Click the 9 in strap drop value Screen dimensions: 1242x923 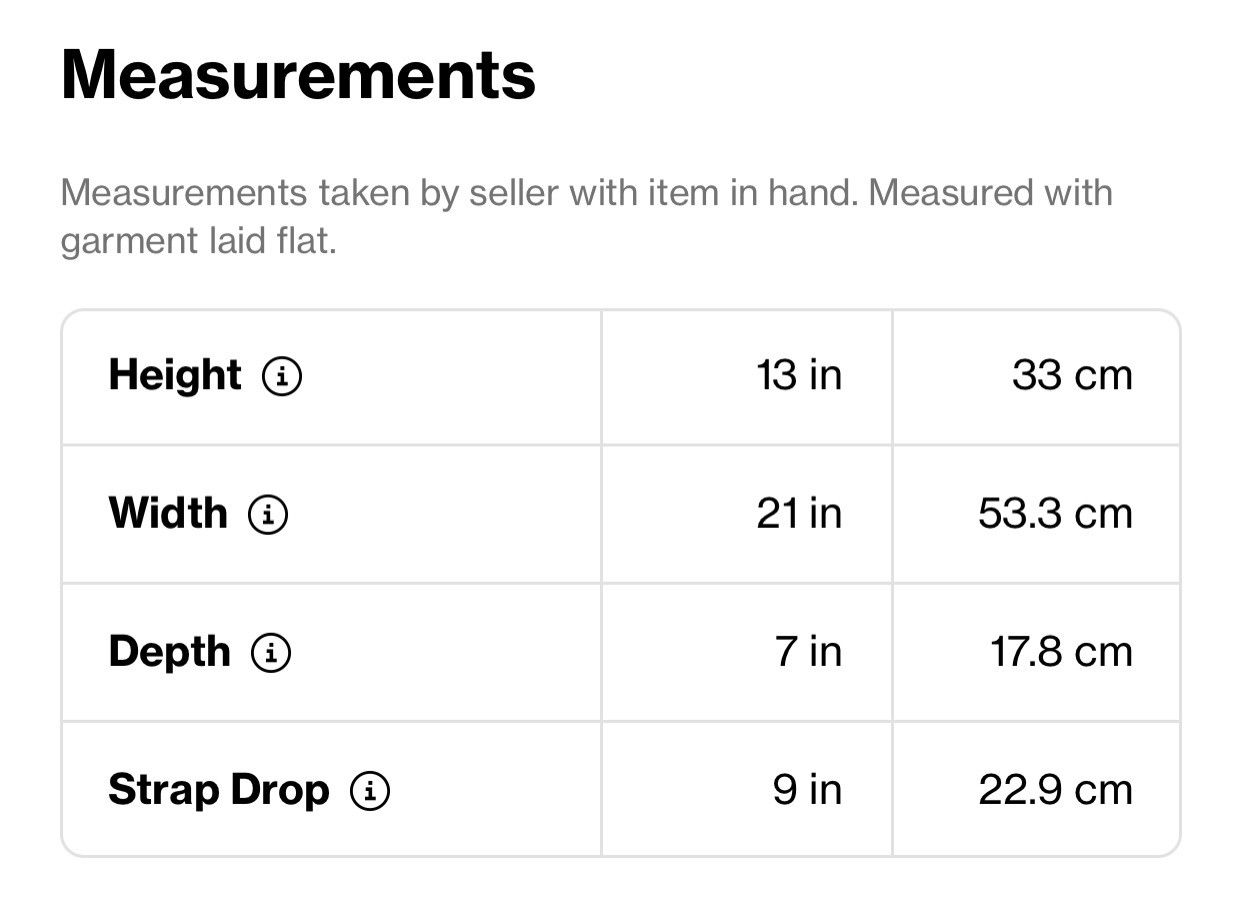[807, 790]
